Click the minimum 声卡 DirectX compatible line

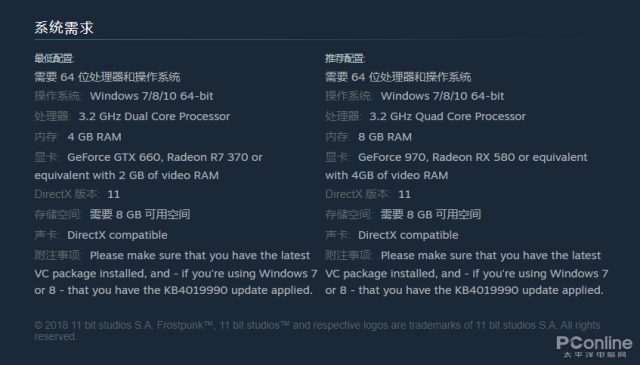click(x=101, y=235)
